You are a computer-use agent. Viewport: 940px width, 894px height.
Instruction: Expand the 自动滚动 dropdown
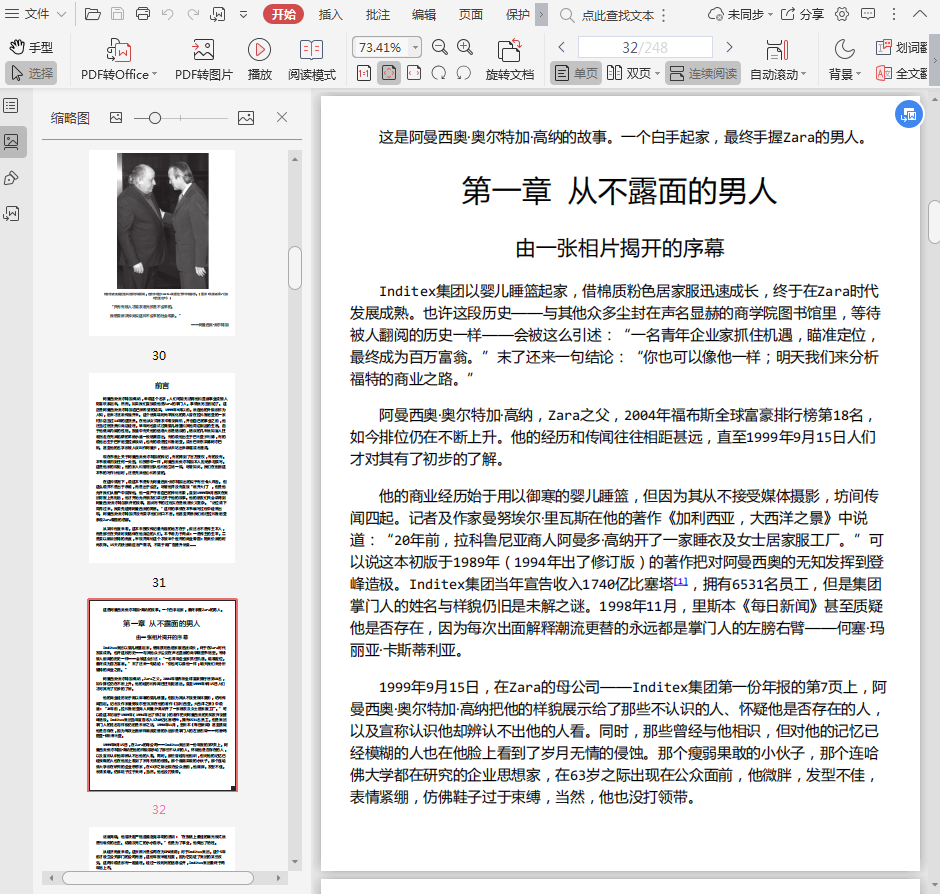[x=804, y=75]
